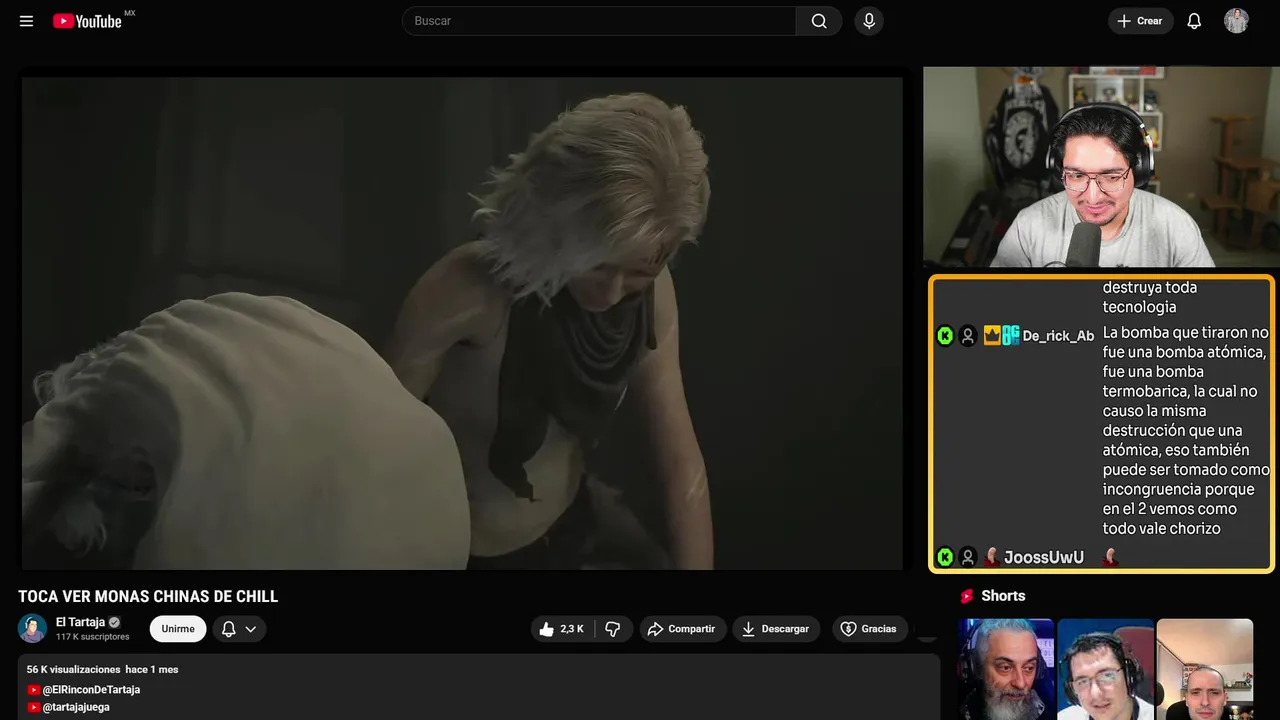1280x720 pixels.
Task: Click Descargar download button
Action: [x=776, y=629]
